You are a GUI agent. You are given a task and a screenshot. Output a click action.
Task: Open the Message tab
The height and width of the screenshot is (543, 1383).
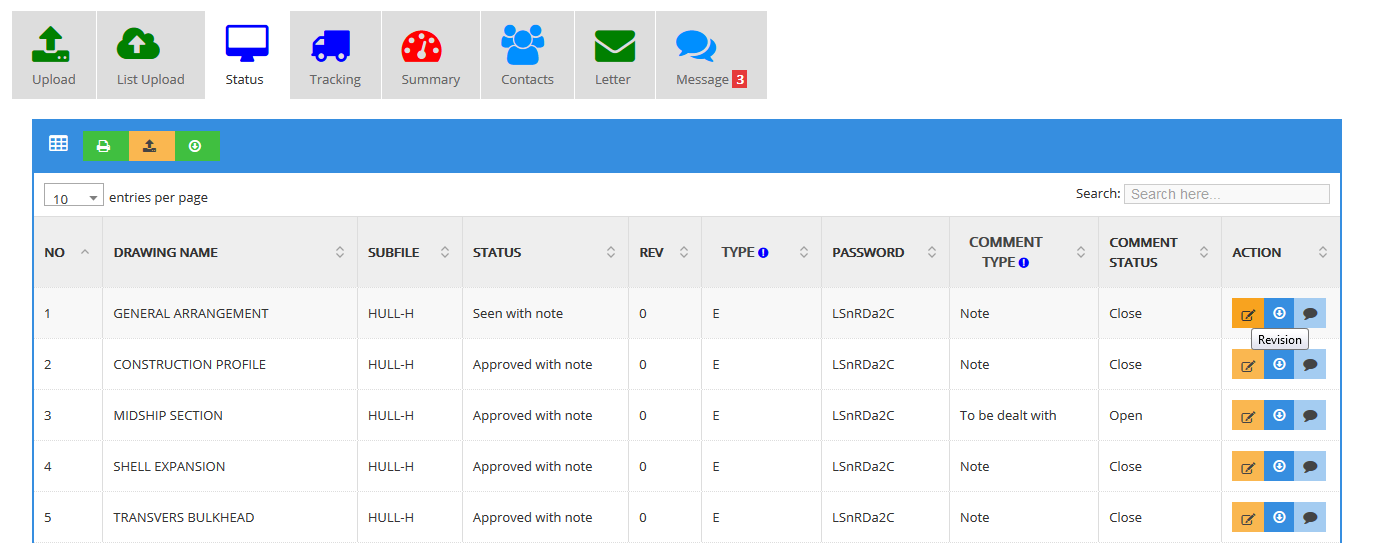(x=710, y=56)
